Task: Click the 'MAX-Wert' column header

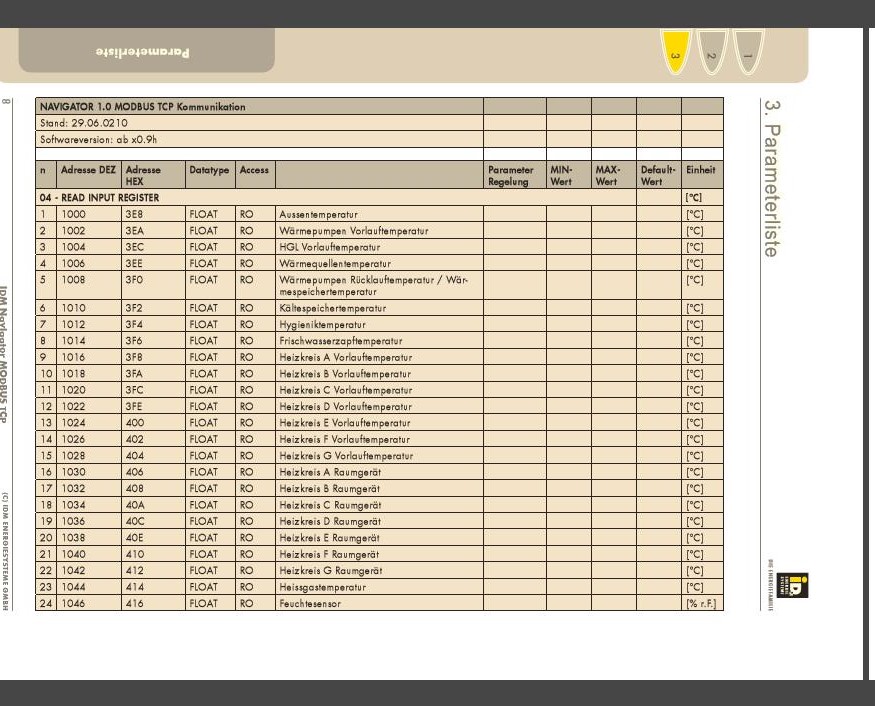Action: (614, 175)
